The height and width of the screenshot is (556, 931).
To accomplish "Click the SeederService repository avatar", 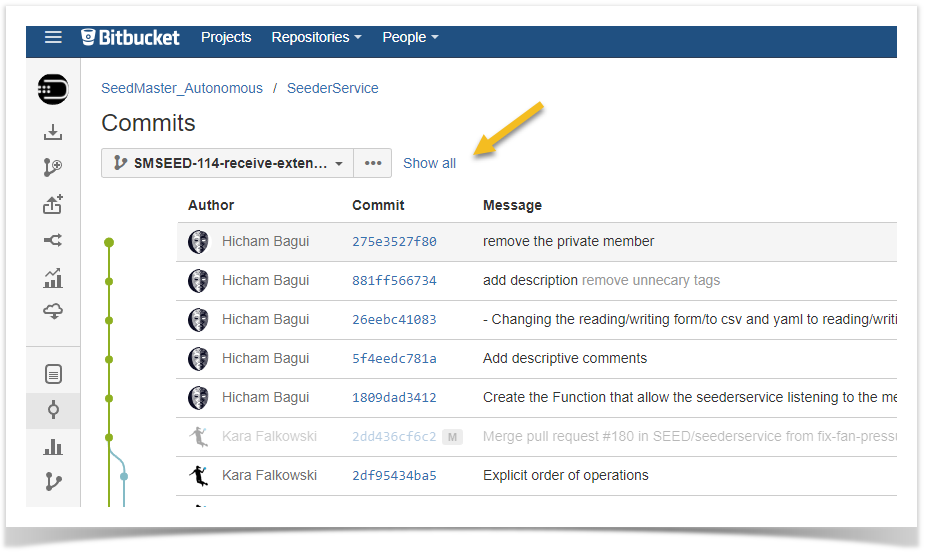I will [x=53, y=89].
